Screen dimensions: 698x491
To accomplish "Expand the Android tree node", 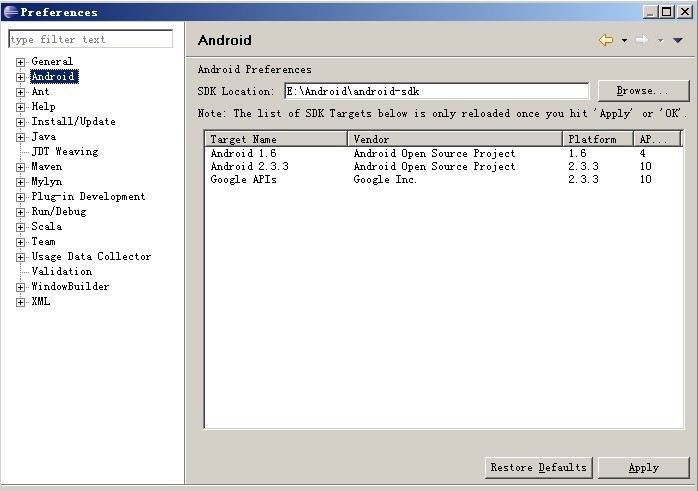I will tap(20, 77).
